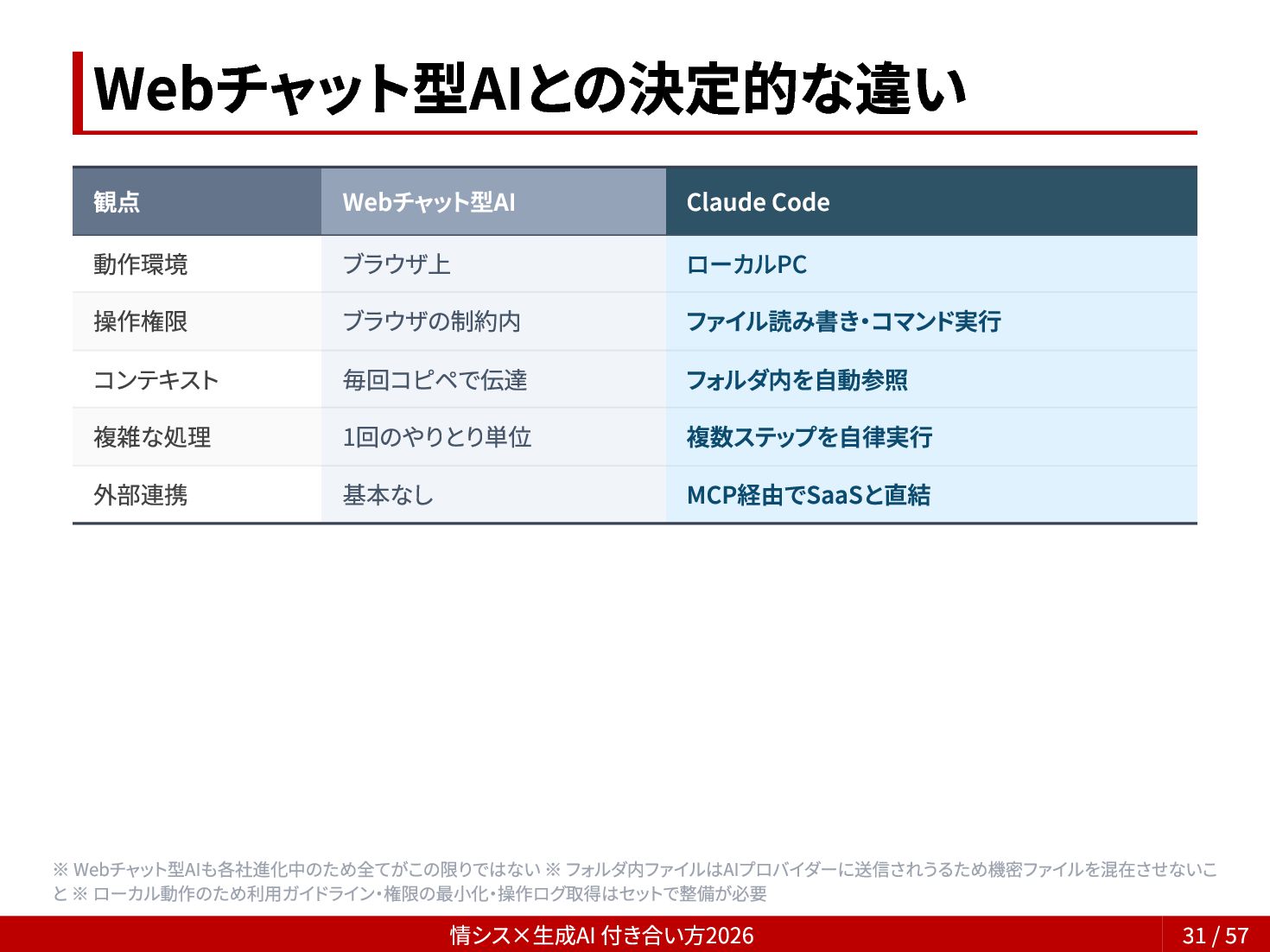Click the '基本なし' cell
Image resolution: width=1270 pixels, height=952 pixels.
[493, 495]
